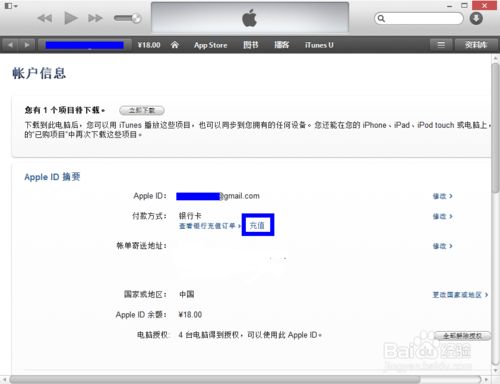Viewport: 500px width, 384px height.
Task: Click 修改 link for billing address row
Action: [442, 246]
